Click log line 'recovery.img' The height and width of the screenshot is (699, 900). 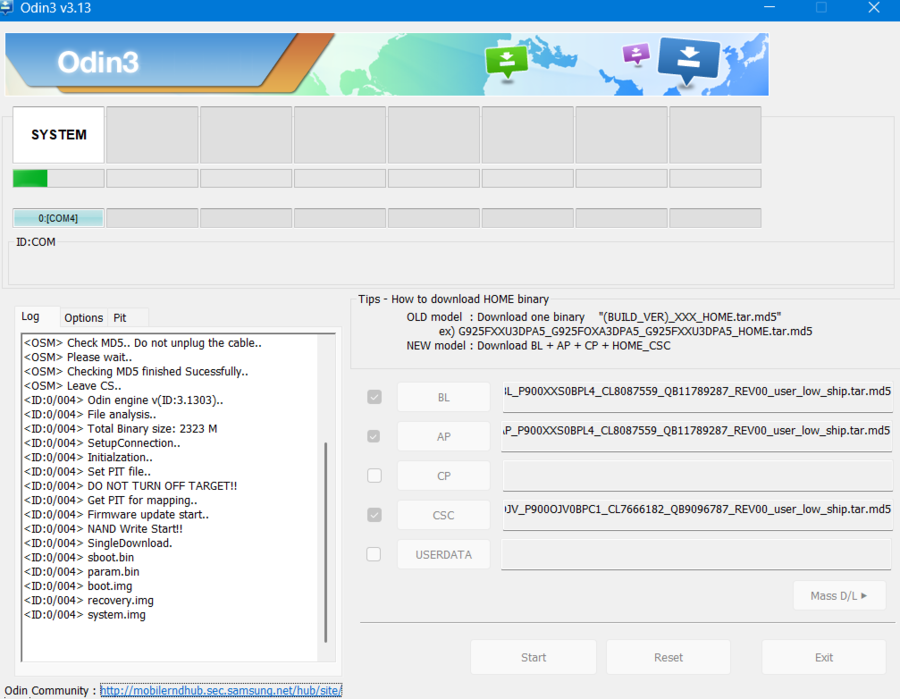pos(89,600)
